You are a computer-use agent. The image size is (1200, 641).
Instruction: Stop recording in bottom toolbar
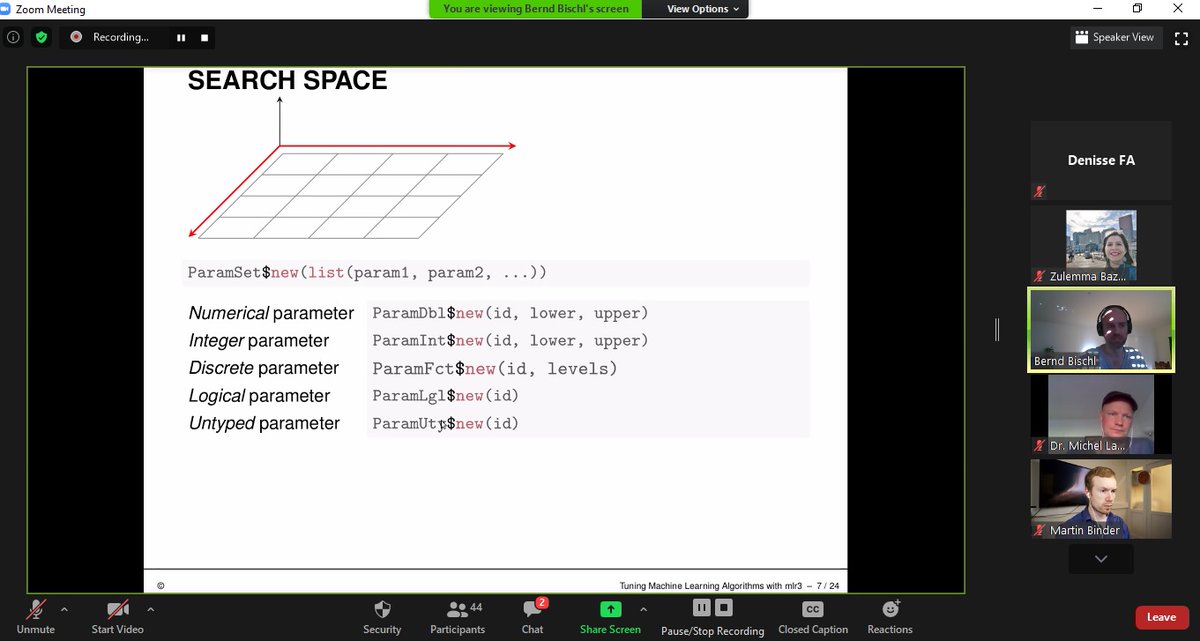coord(724,607)
